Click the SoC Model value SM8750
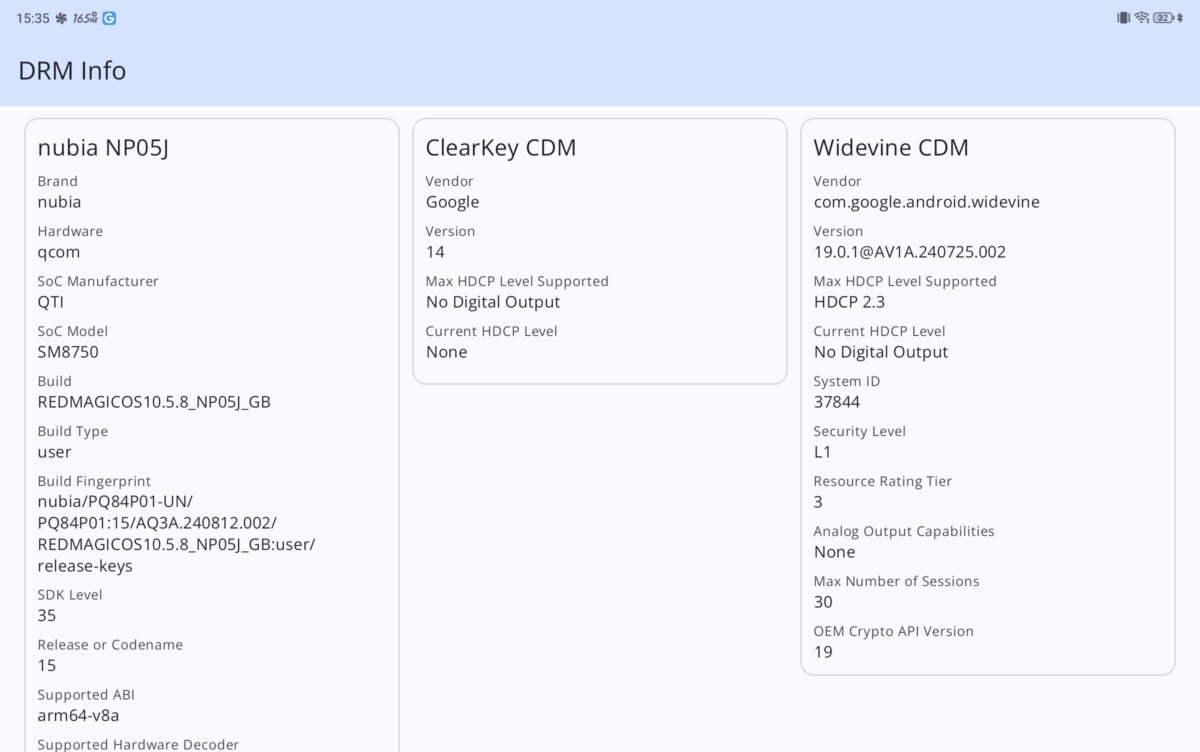Image resolution: width=1200 pixels, height=752 pixels. click(x=68, y=352)
